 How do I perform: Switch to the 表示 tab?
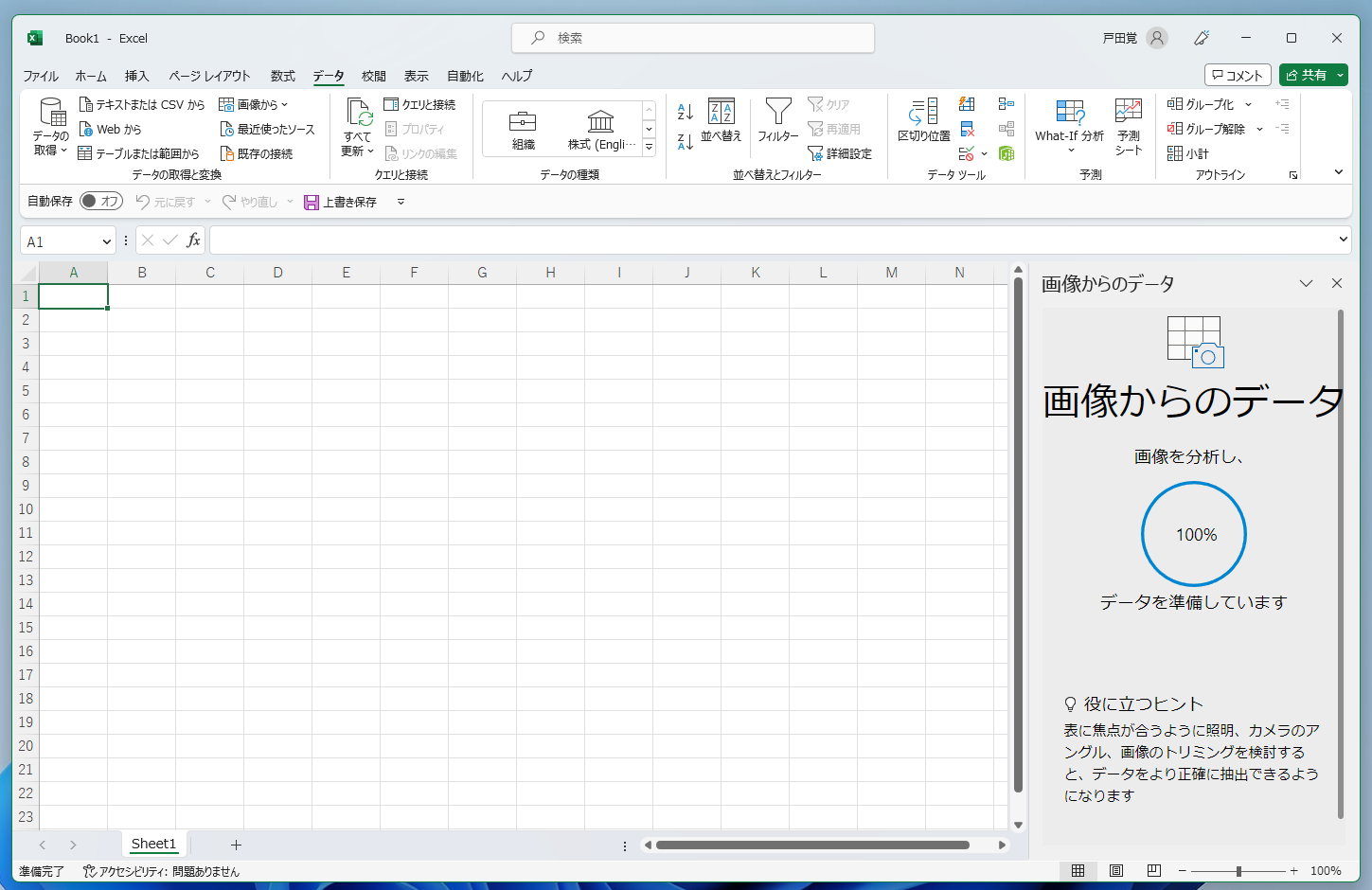(x=417, y=76)
